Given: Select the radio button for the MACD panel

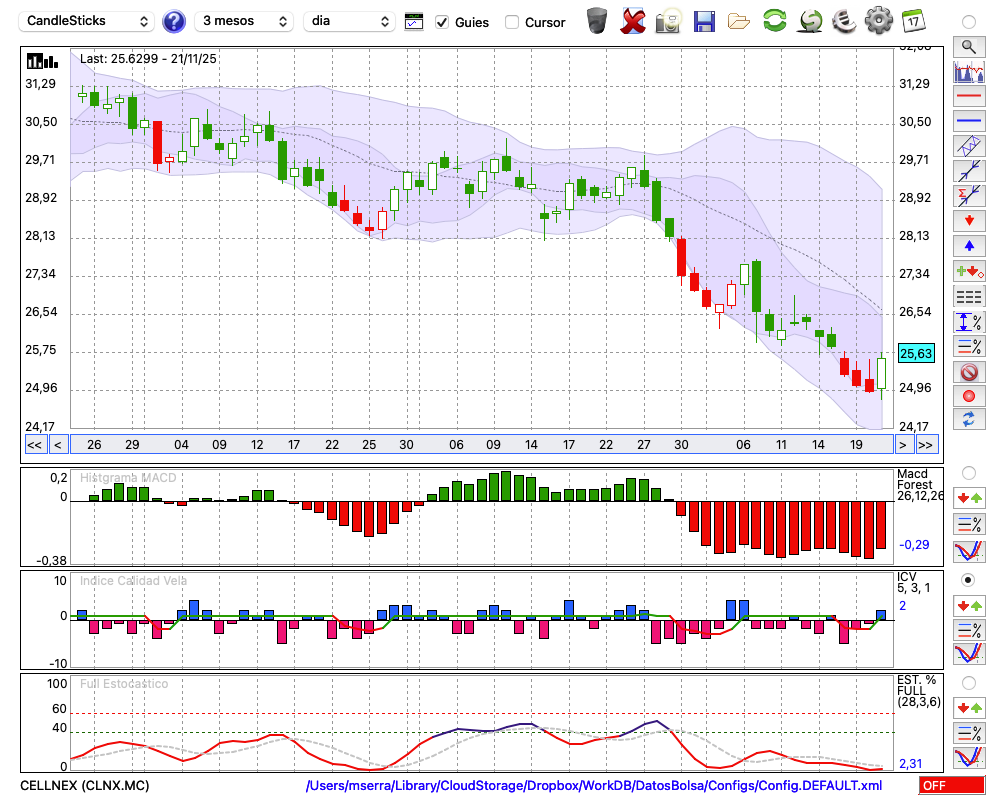Looking at the screenshot, I should (x=969, y=473).
